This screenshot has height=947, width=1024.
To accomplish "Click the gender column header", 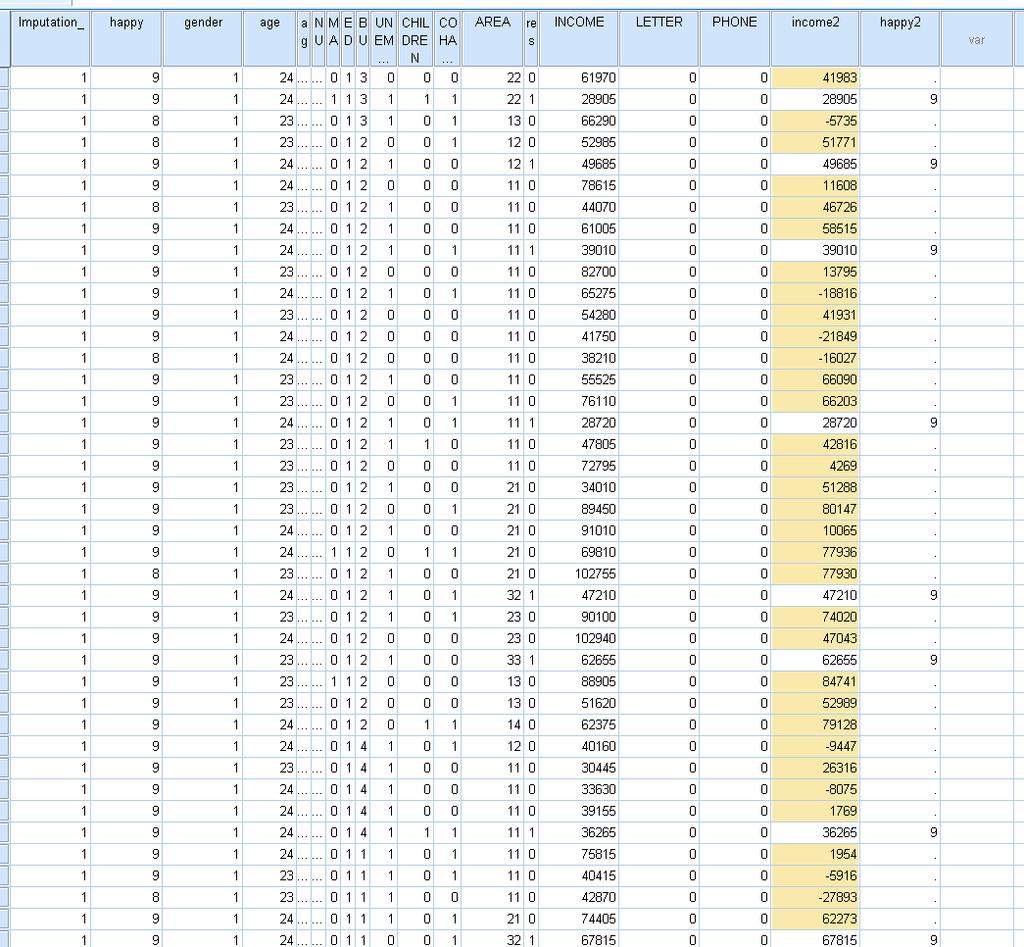I will (x=202, y=39).
